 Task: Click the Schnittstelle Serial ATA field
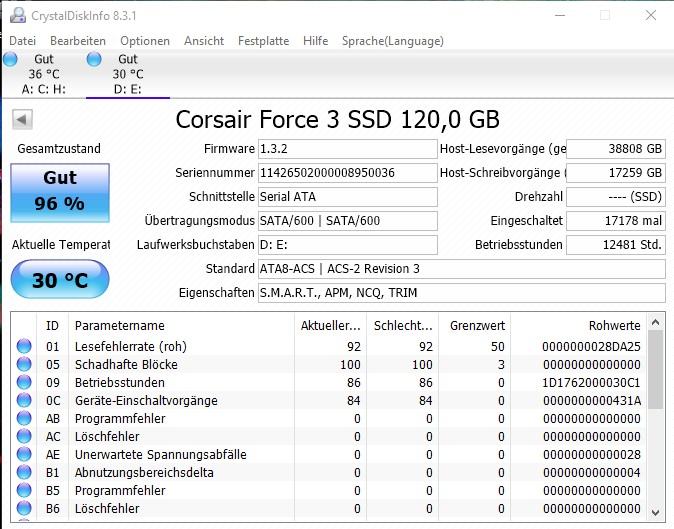pyautogui.click(x=347, y=197)
